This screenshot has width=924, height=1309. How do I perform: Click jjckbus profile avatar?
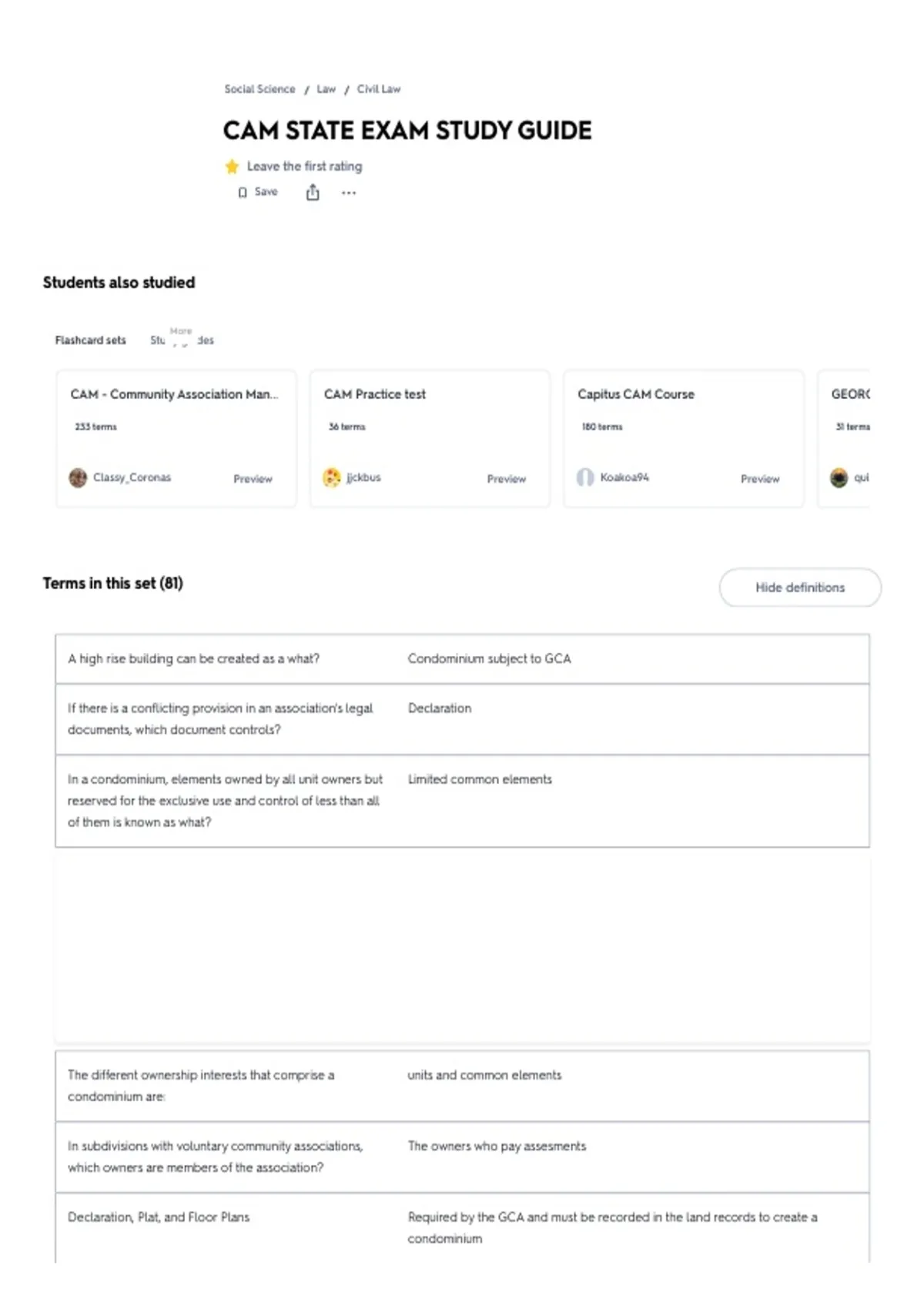click(331, 477)
